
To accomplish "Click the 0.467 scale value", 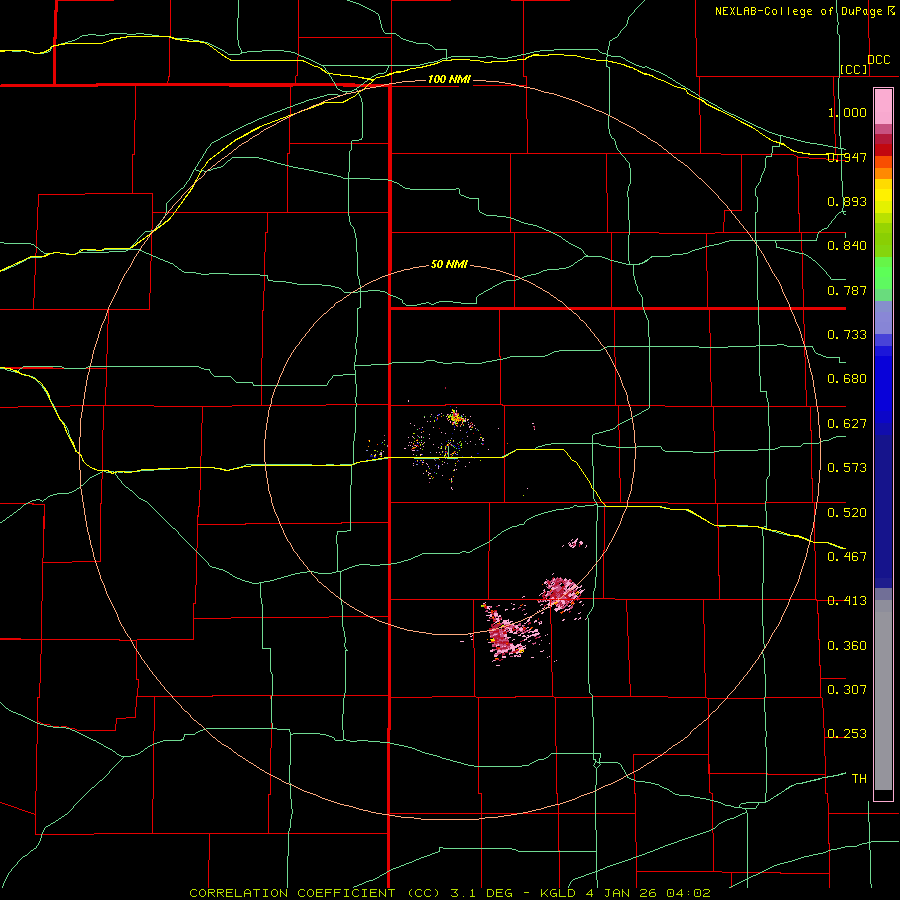I will (x=847, y=557).
